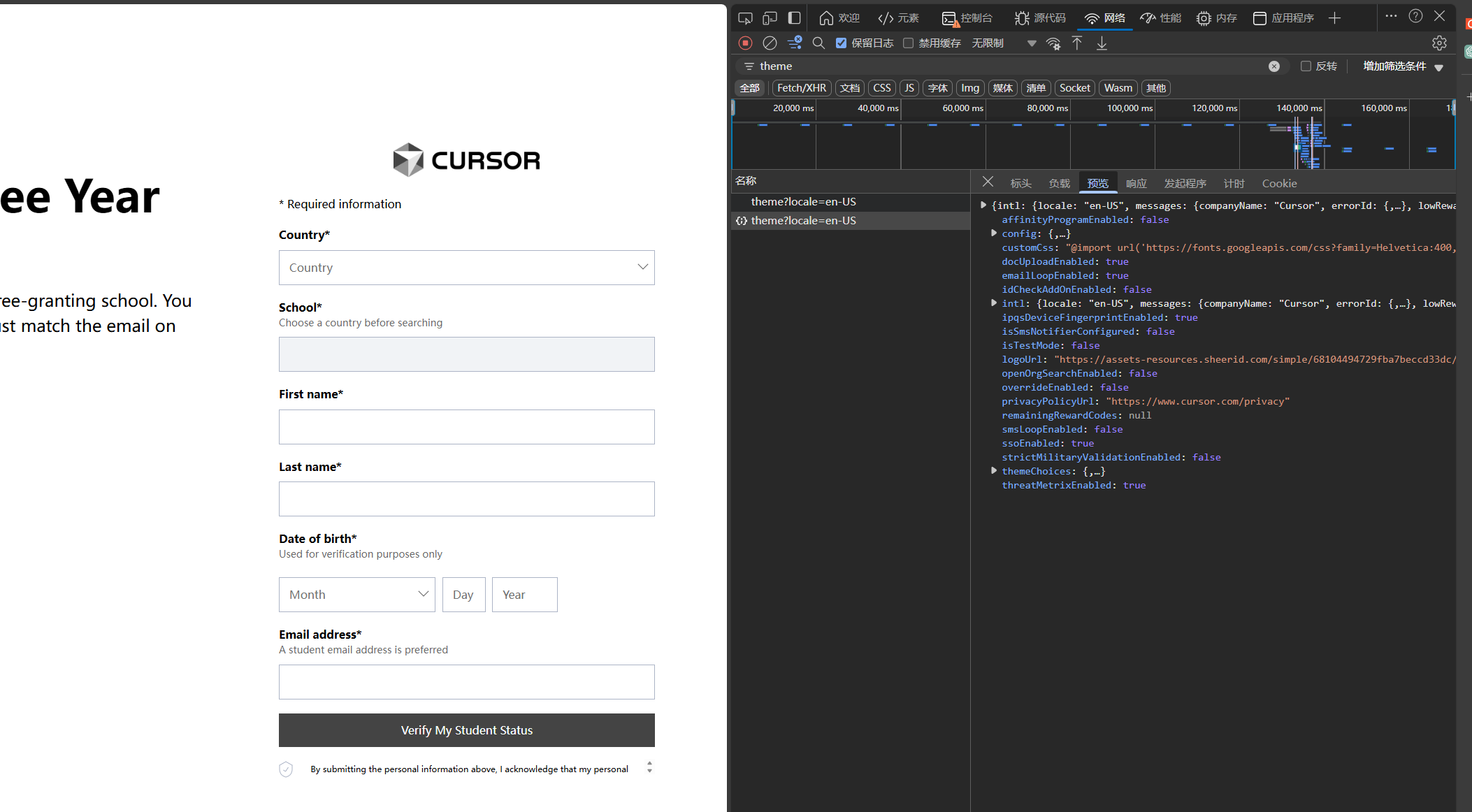Stop recording network log
Image resolution: width=1472 pixels, height=812 pixels.
coord(745,43)
